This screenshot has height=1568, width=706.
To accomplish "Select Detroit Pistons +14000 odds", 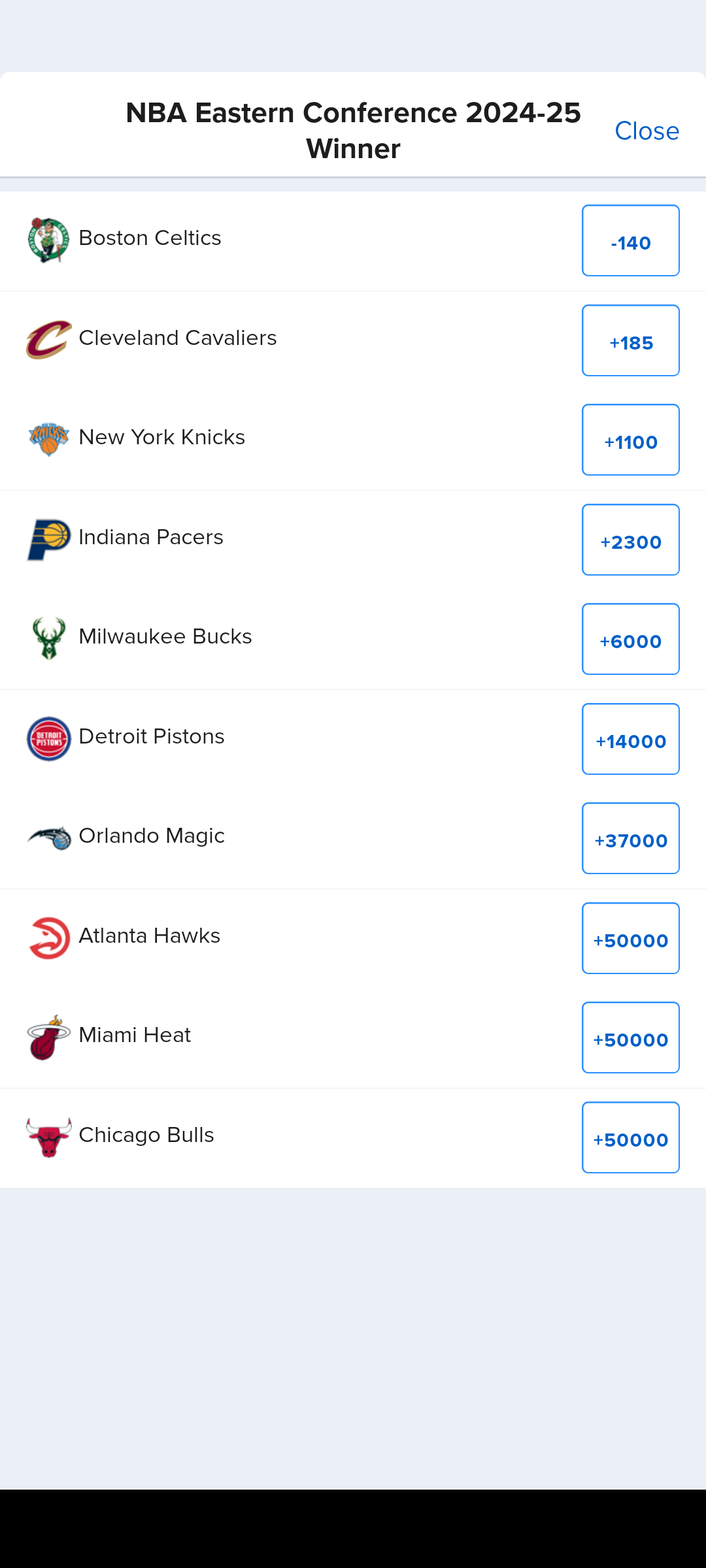I will click(x=630, y=739).
